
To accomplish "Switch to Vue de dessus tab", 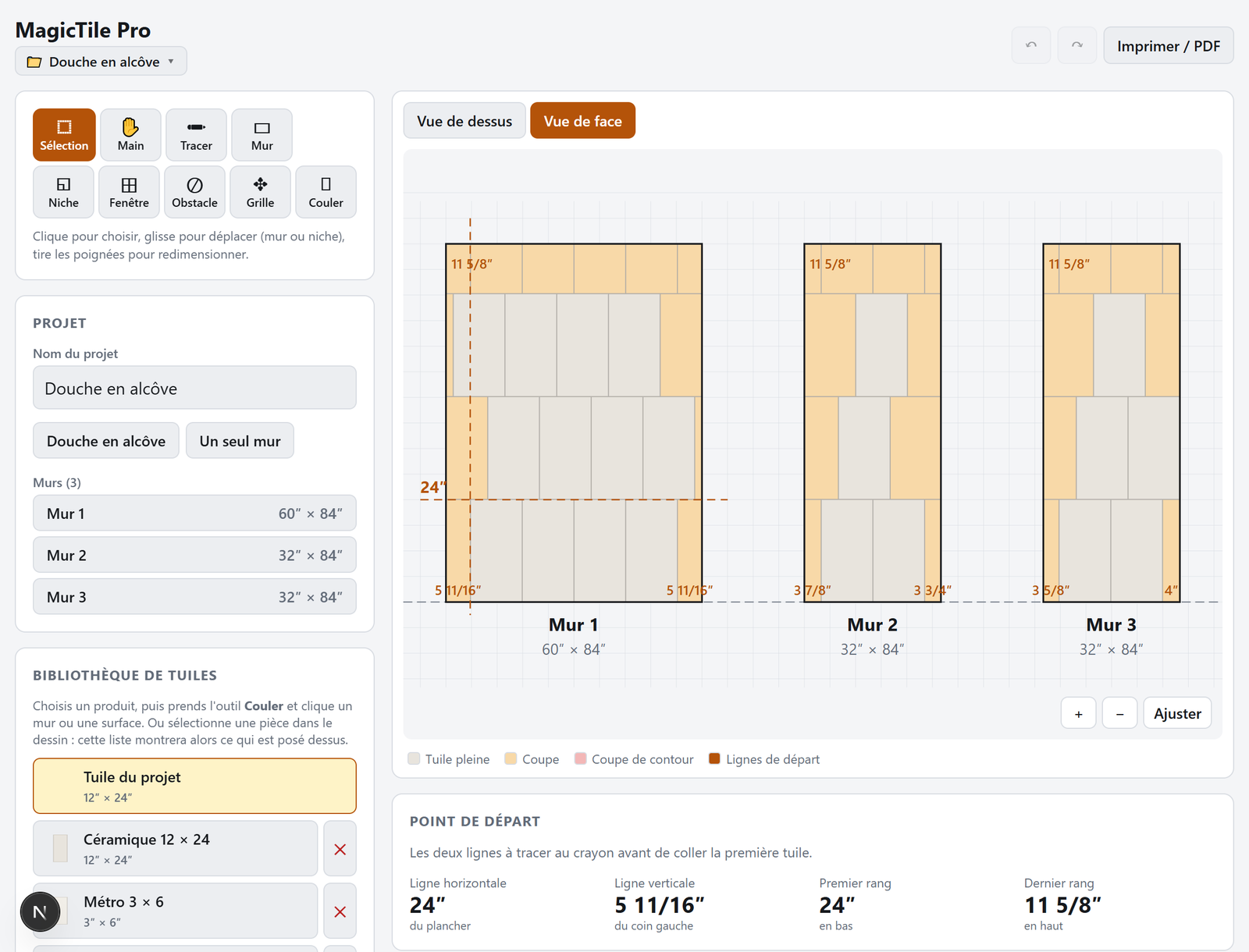I will click(x=464, y=121).
